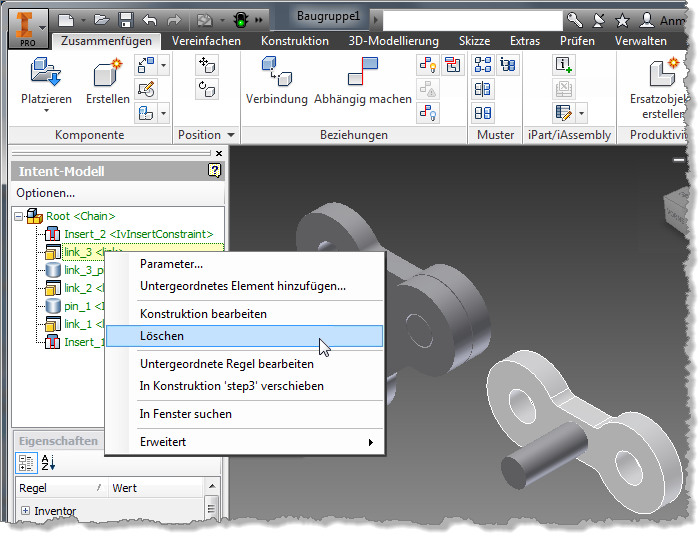The width and height of the screenshot is (699, 534).
Task: Expand the quick access toolbar overflow arrows
Action: (259, 20)
